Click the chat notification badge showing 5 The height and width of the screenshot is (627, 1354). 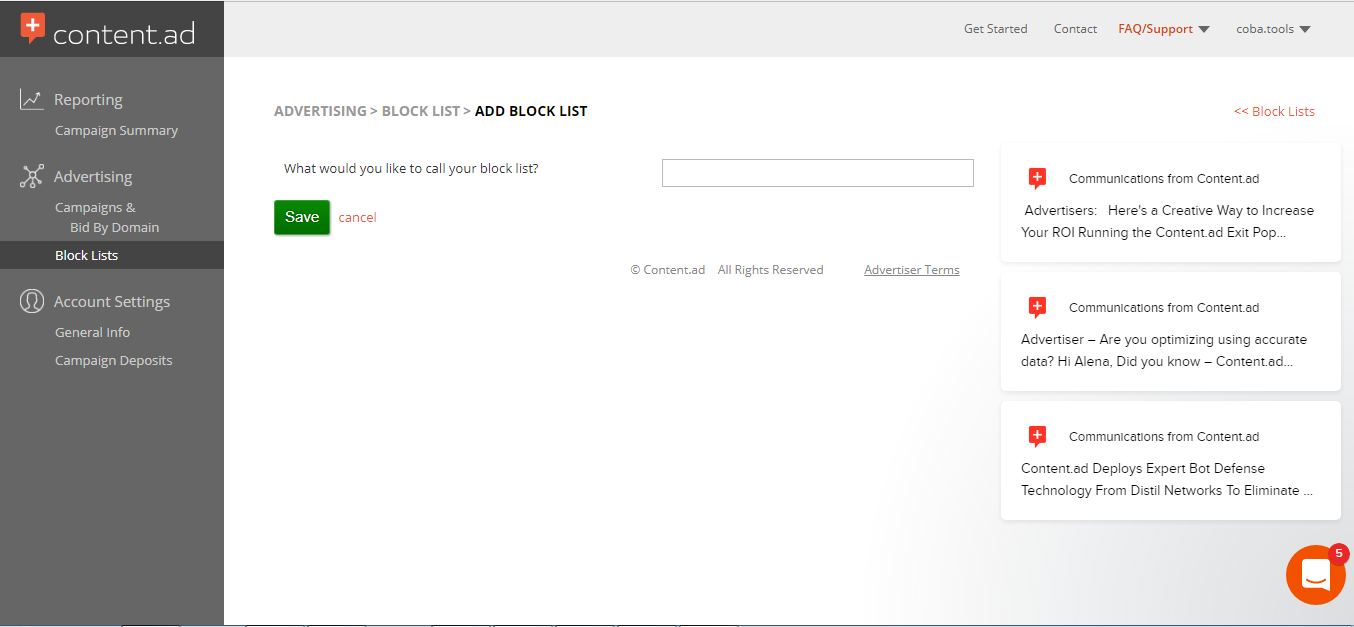tap(1338, 554)
